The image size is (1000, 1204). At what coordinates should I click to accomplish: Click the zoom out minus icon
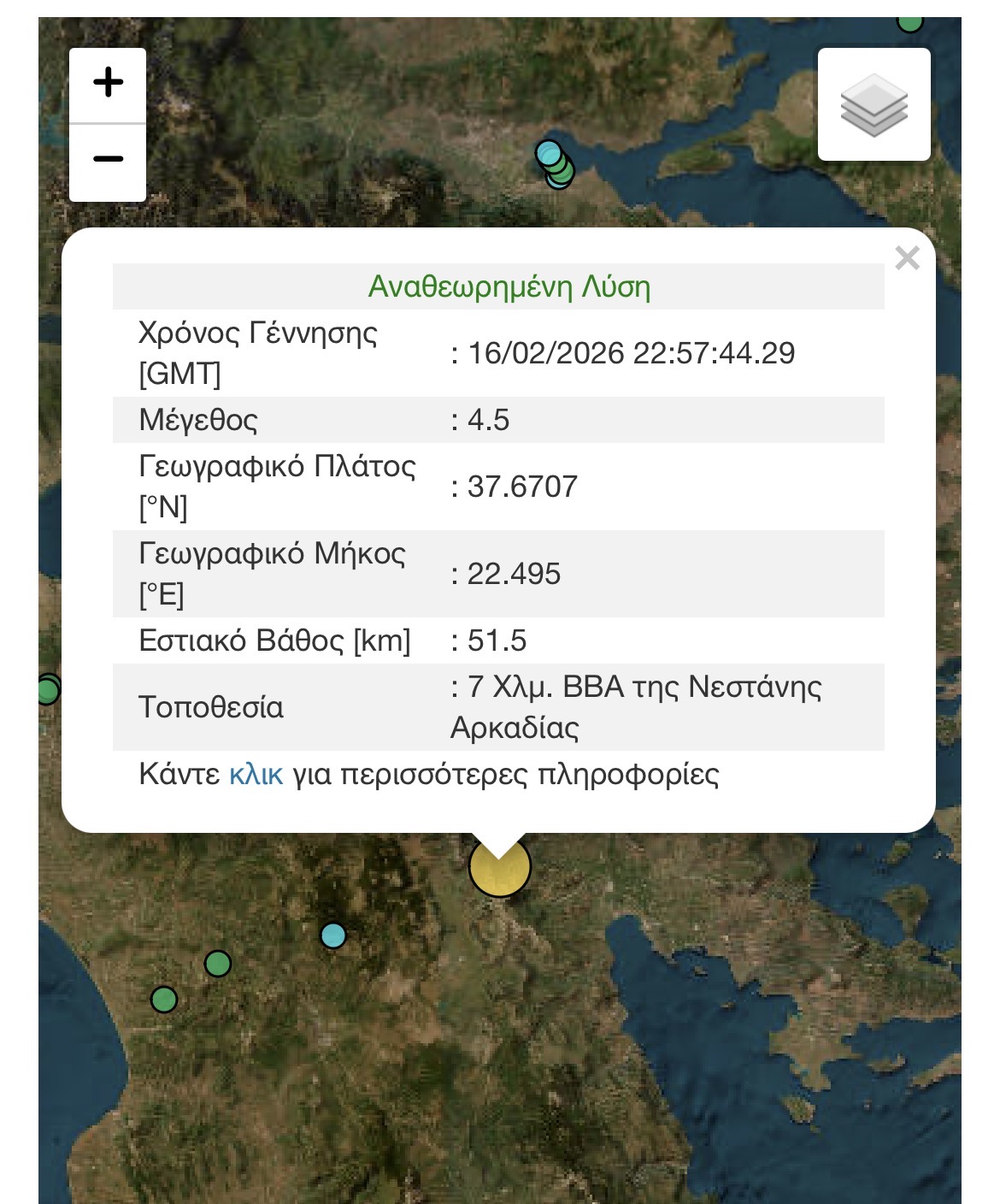click(x=107, y=157)
